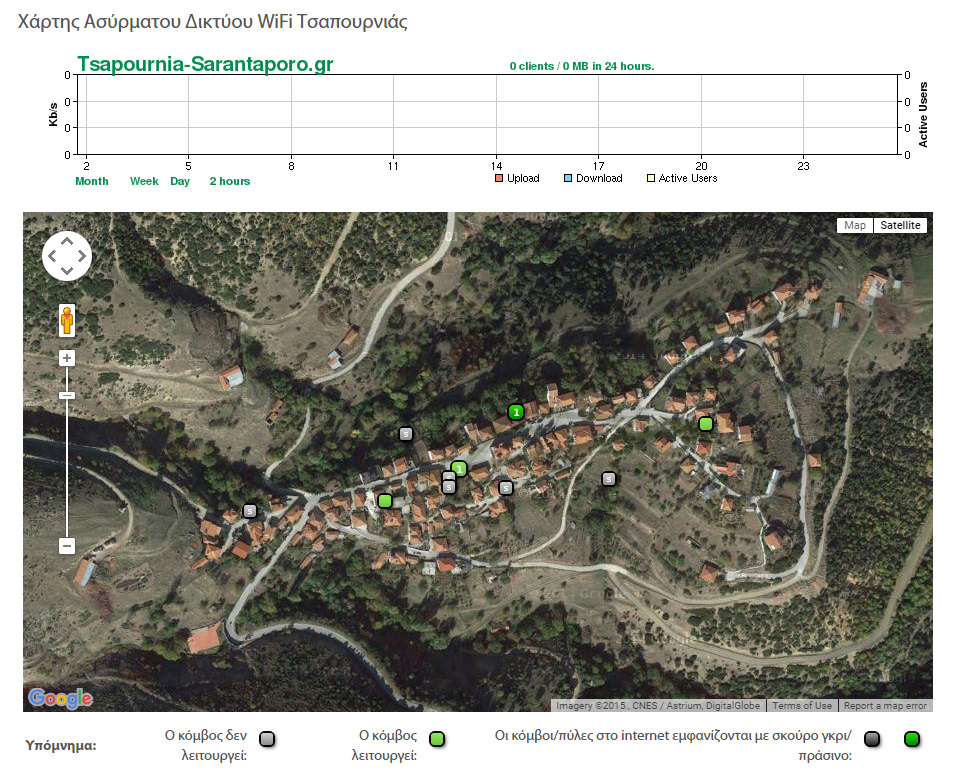Toggle the Upload legend series
The height and width of the screenshot is (783, 953).
tap(517, 178)
